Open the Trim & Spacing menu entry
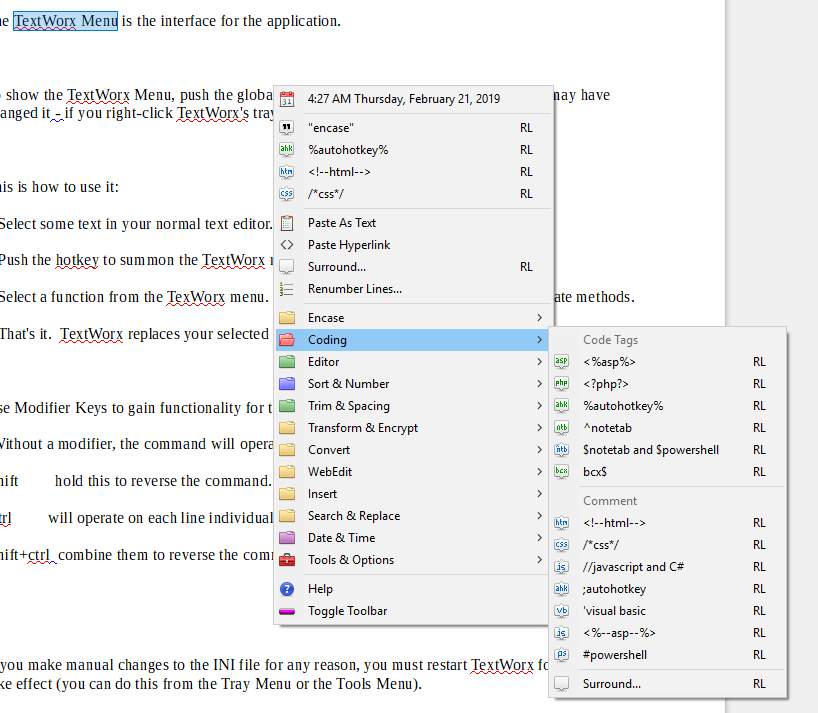Screen dimensions: 818x713 coord(414,405)
